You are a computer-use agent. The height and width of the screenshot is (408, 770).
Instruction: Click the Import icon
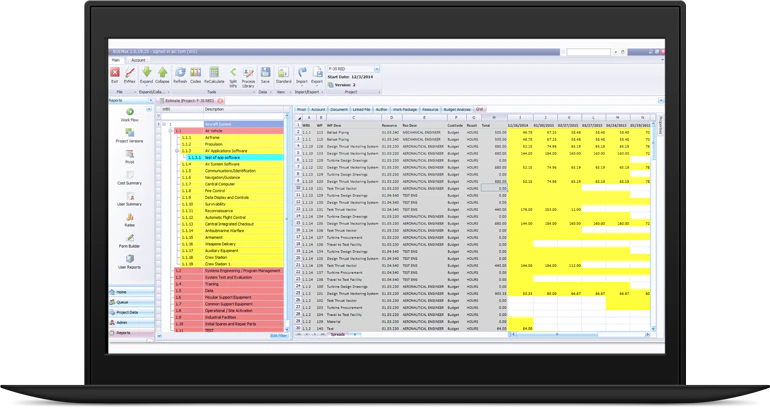(x=302, y=72)
